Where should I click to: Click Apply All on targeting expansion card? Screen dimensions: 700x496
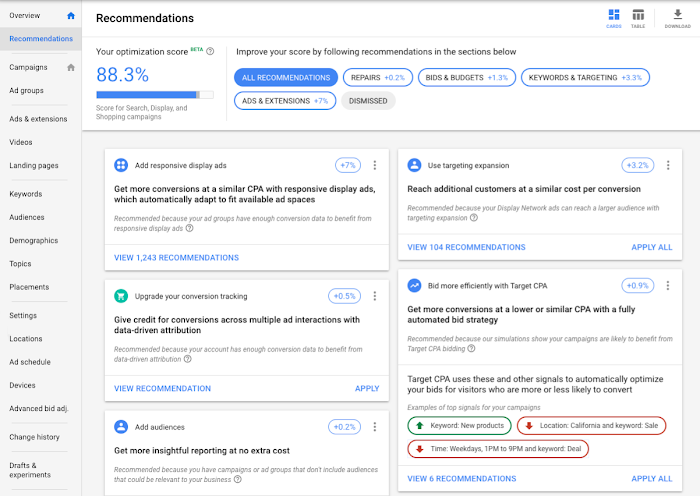point(652,247)
